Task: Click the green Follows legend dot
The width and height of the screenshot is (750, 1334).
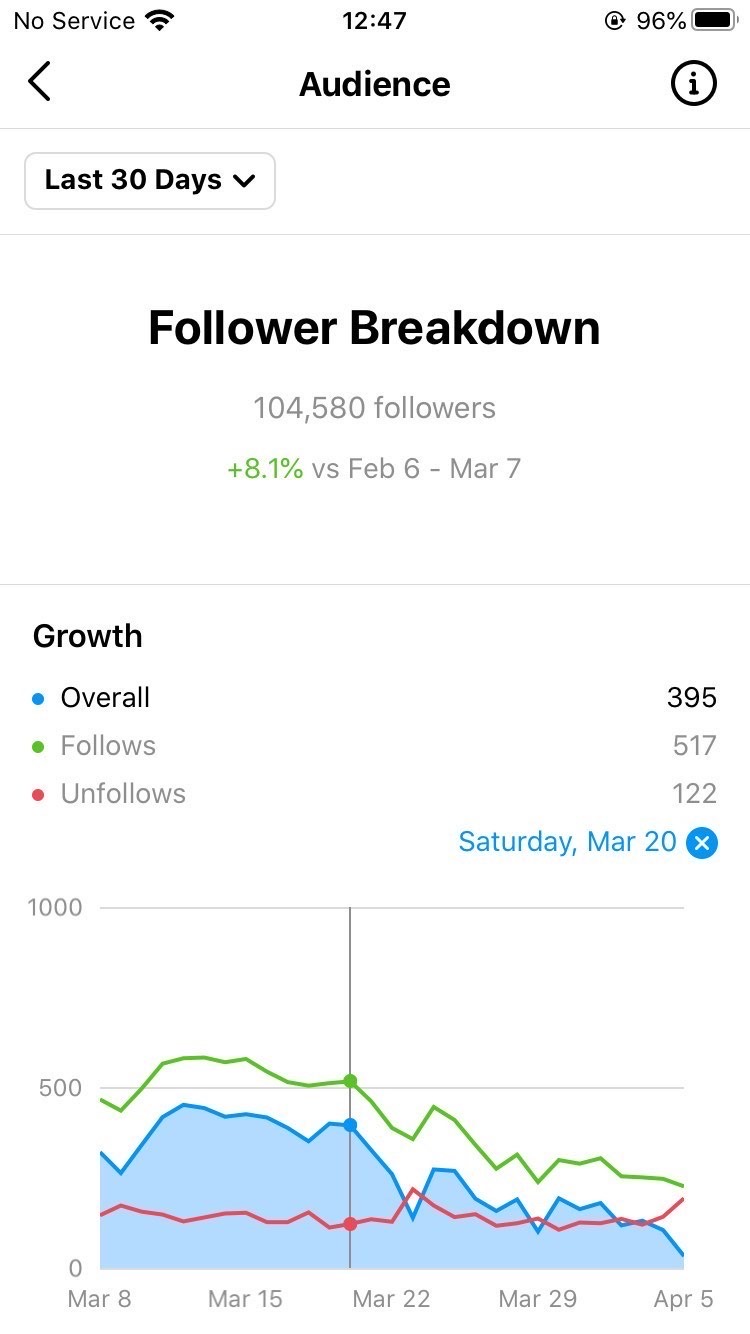Action: 39,746
